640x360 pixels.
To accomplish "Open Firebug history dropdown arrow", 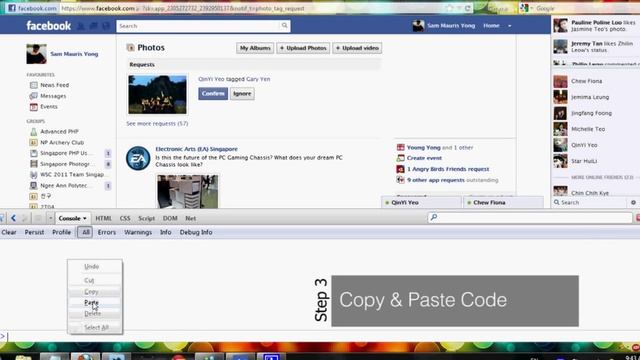I will [50, 218].
